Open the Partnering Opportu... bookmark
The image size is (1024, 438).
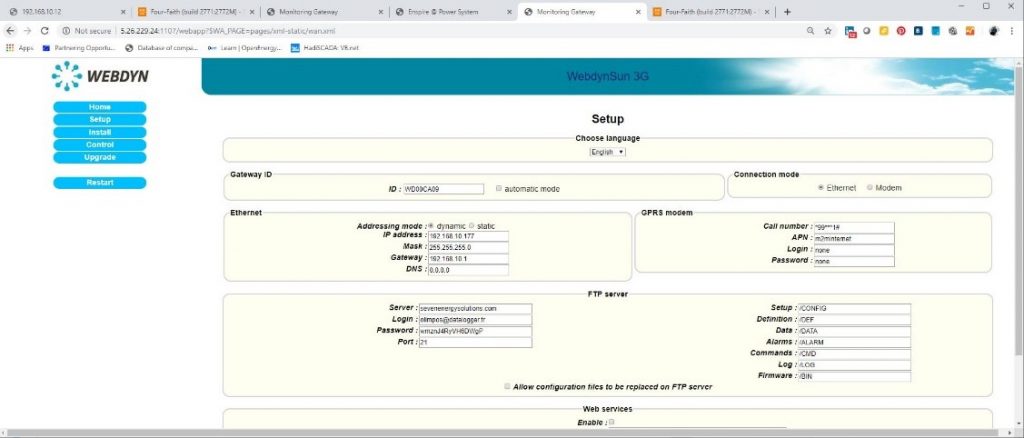[x=78, y=48]
